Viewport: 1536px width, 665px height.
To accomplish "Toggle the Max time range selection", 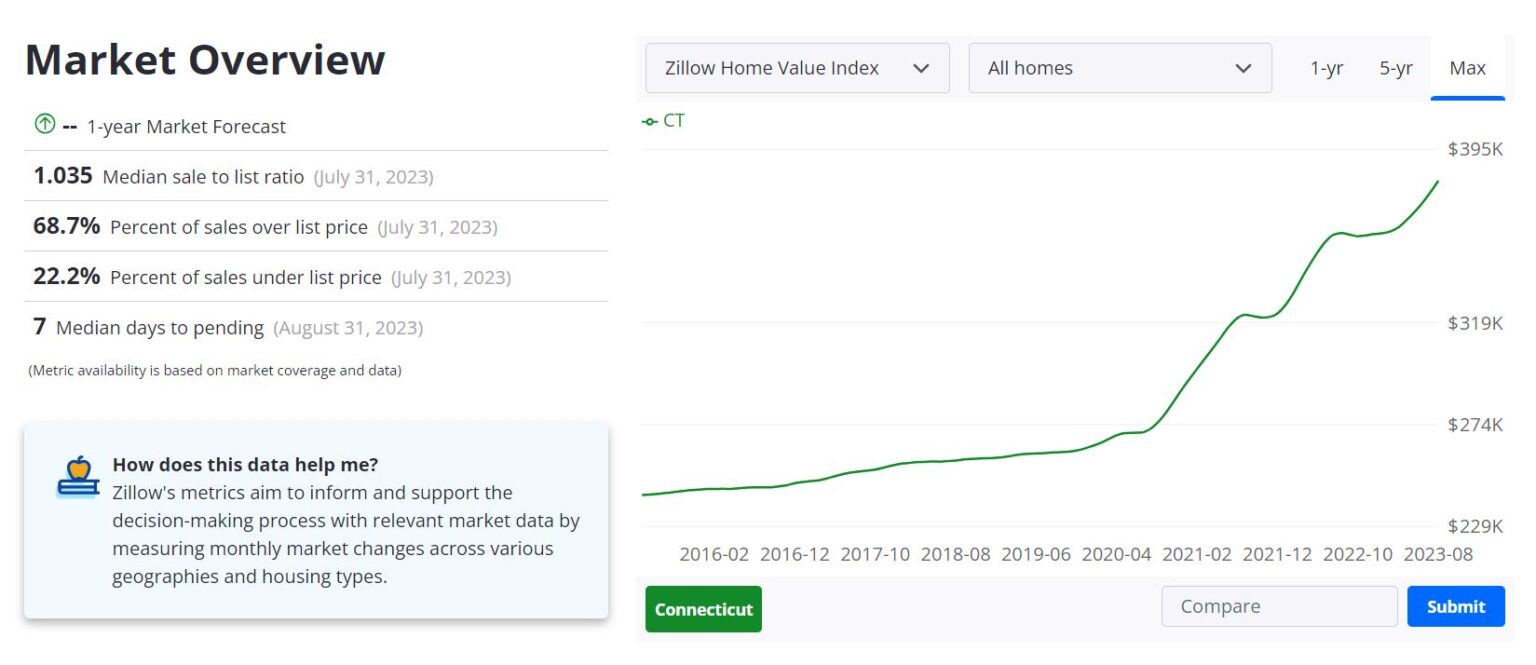I will [x=1467, y=68].
